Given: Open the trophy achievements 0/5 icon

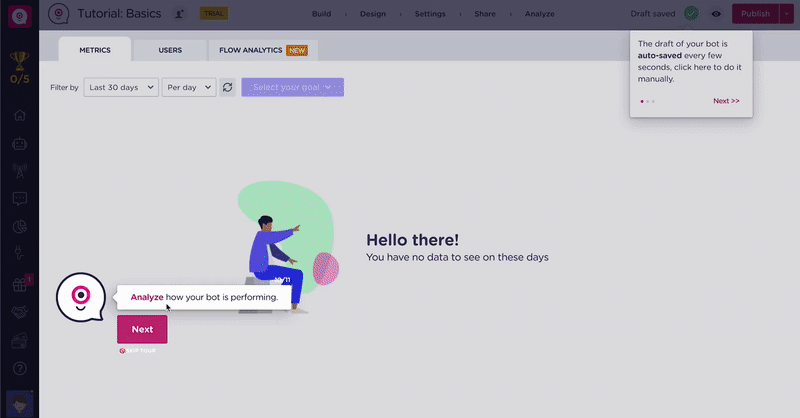Looking at the screenshot, I should coord(19,64).
